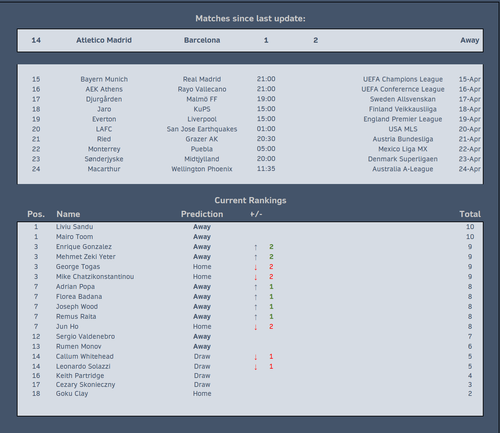This screenshot has height=433, width=500.
Task: Select 'Monterrey' fixture cell
Action: coord(104,149)
